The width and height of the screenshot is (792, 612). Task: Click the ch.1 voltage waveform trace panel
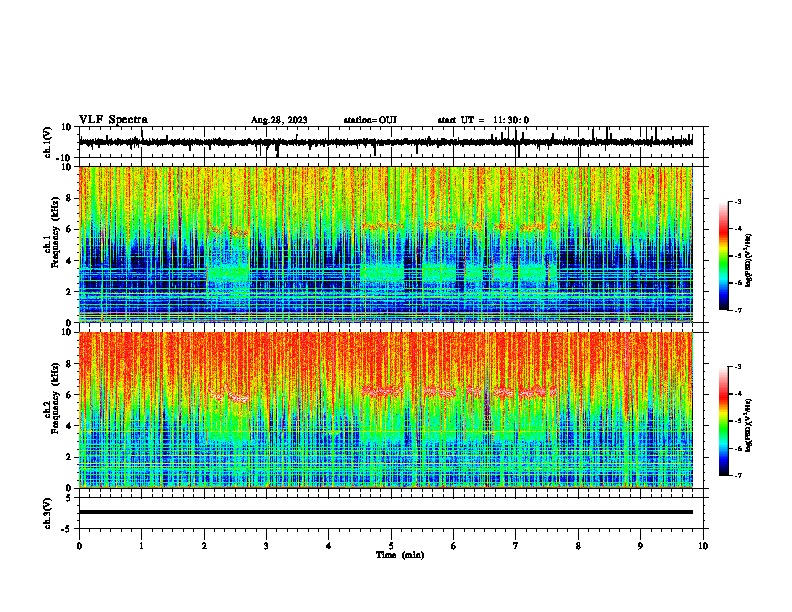point(391,142)
